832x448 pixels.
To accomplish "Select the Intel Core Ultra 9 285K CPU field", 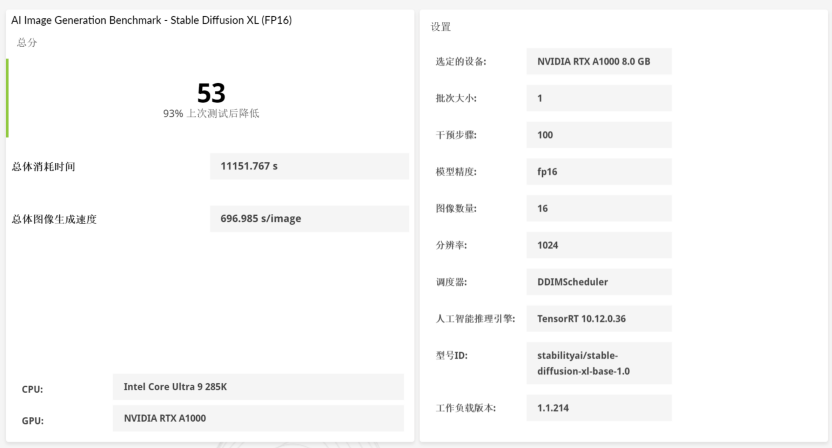I will pos(258,387).
